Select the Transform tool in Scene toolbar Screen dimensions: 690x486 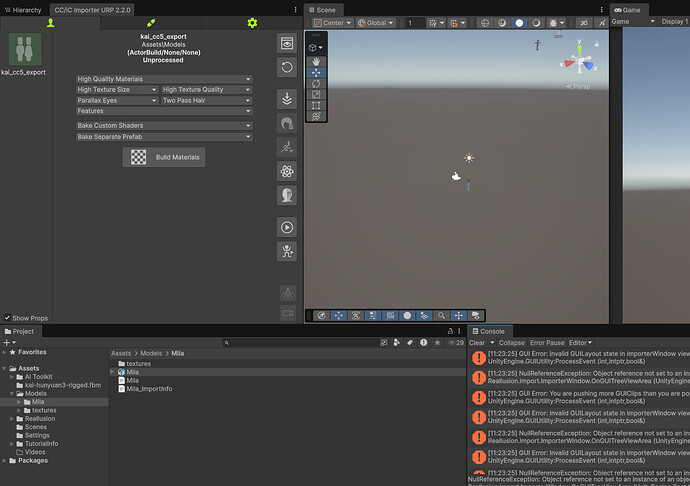coord(316,116)
